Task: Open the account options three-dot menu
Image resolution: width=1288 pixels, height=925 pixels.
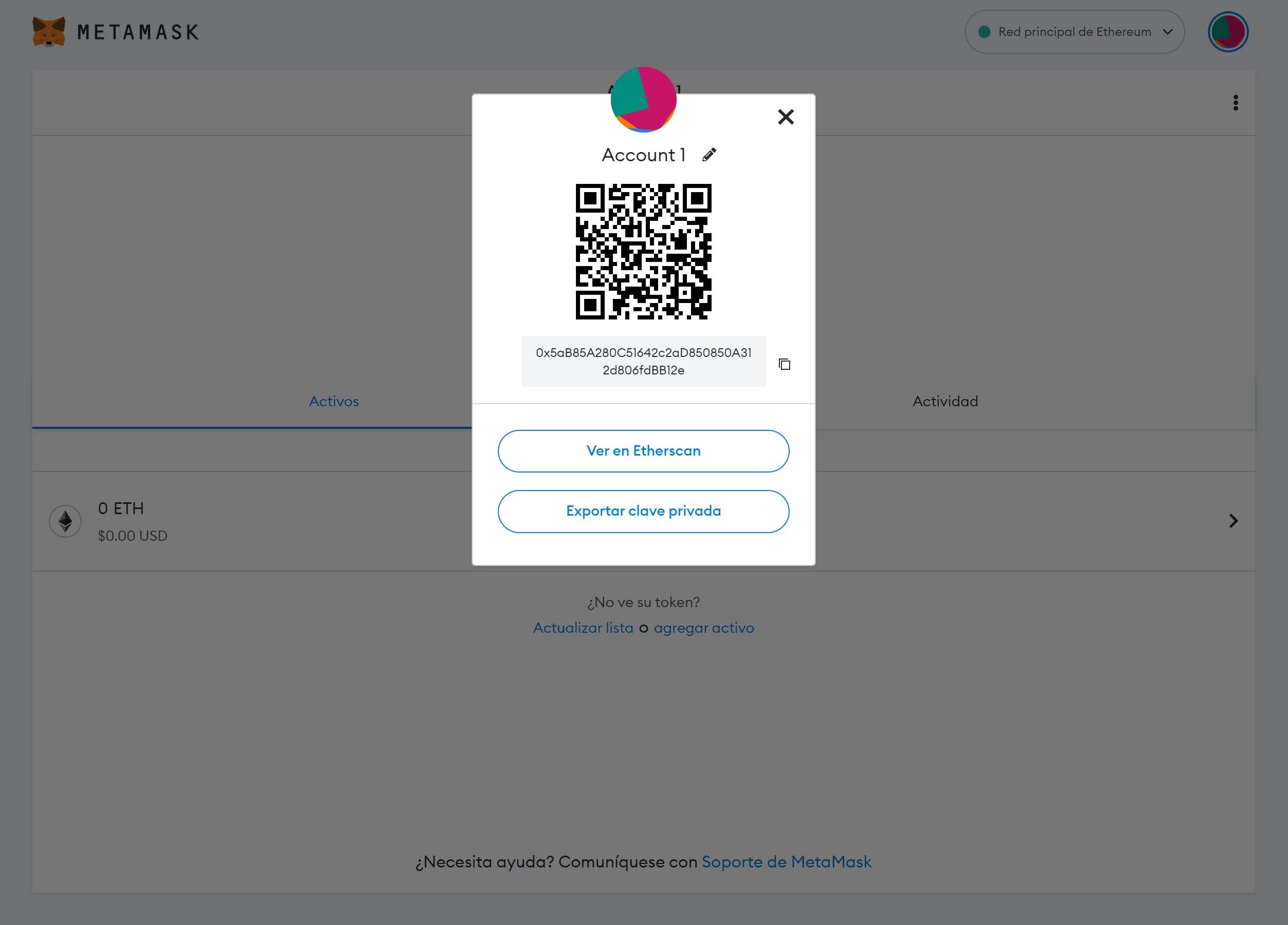Action: click(1236, 103)
